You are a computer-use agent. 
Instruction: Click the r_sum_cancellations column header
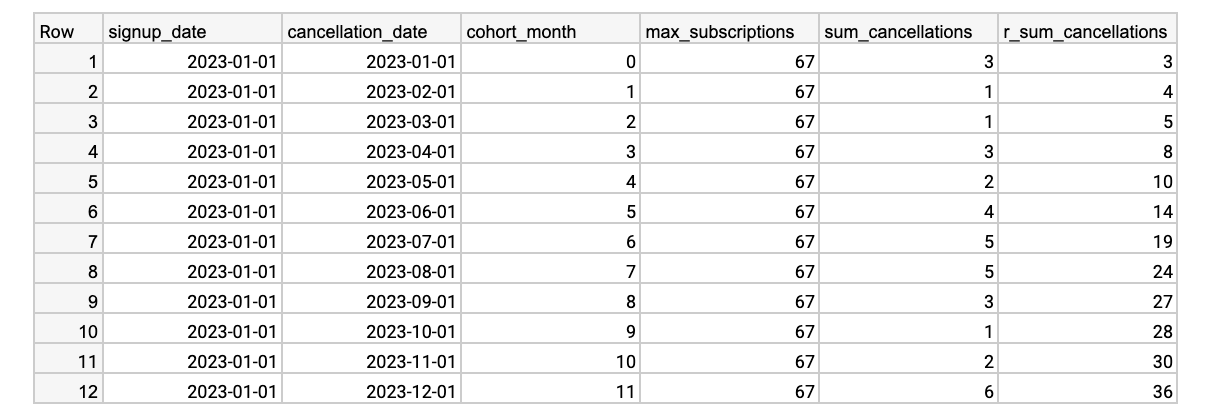[x=1087, y=32]
